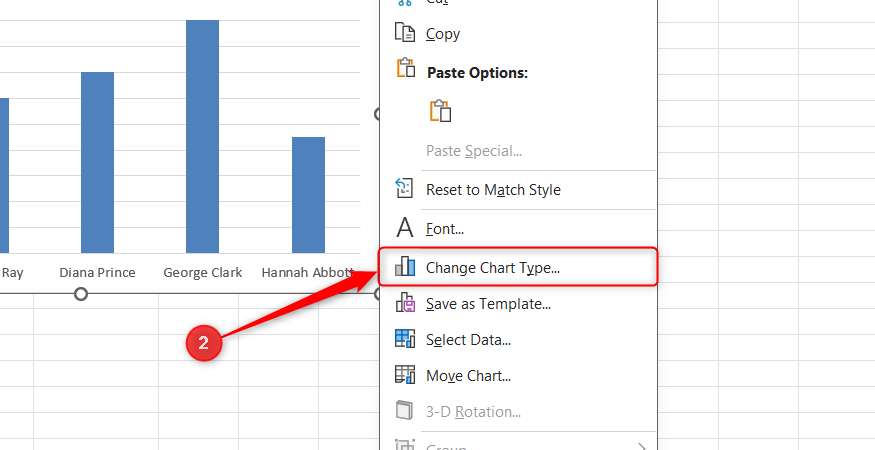Image resolution: width=875 pixels, height=450 pixels.
Task: Select Change Chart Type… menu entry
Action: point(518,267)
